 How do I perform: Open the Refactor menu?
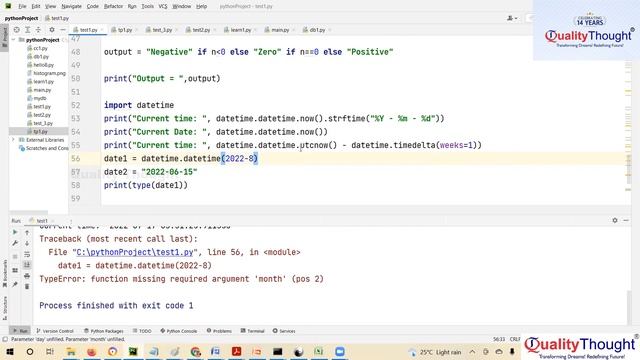pyautogui.click(x=113, y=6)
